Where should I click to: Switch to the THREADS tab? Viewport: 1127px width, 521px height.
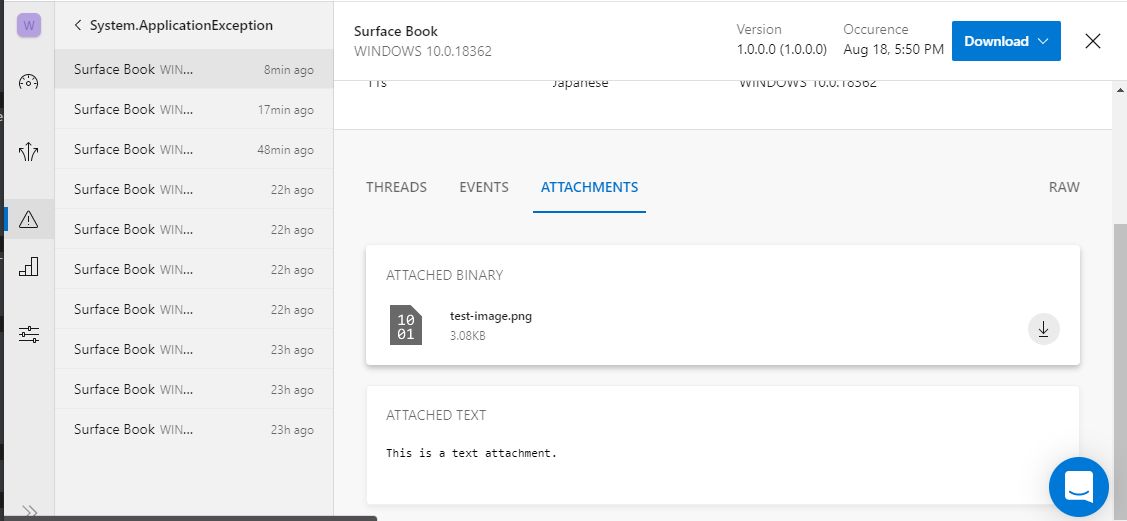pos(396,188)
